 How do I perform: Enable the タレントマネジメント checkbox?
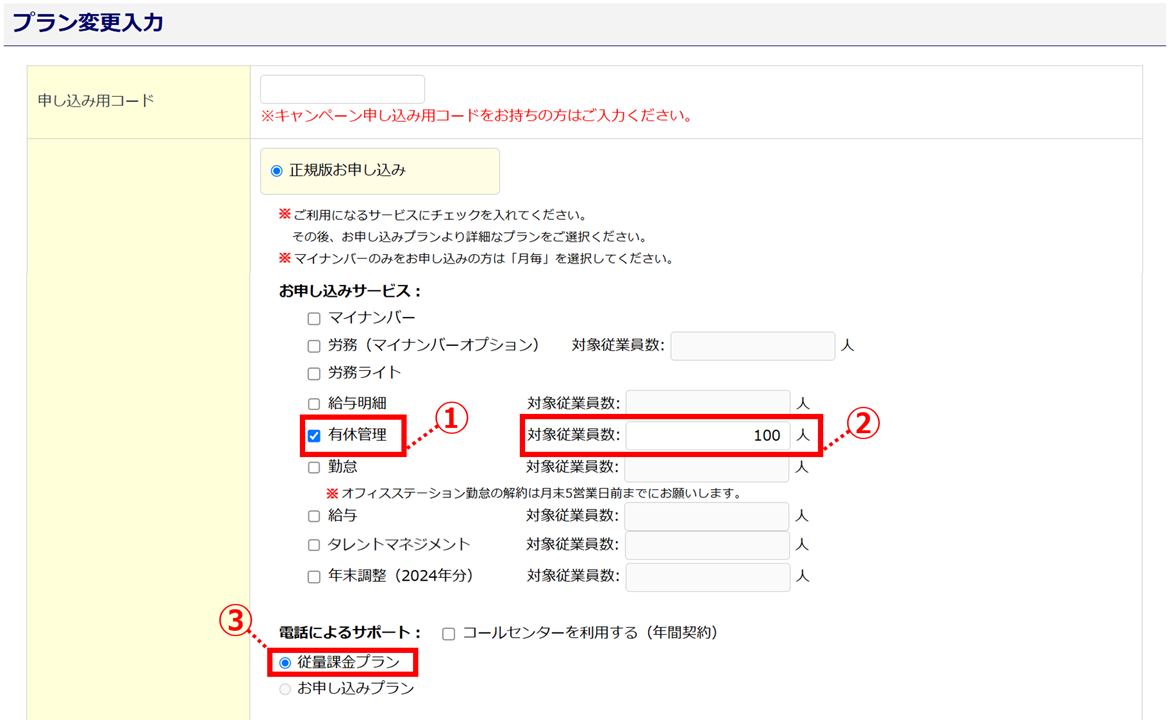[314, 545]
